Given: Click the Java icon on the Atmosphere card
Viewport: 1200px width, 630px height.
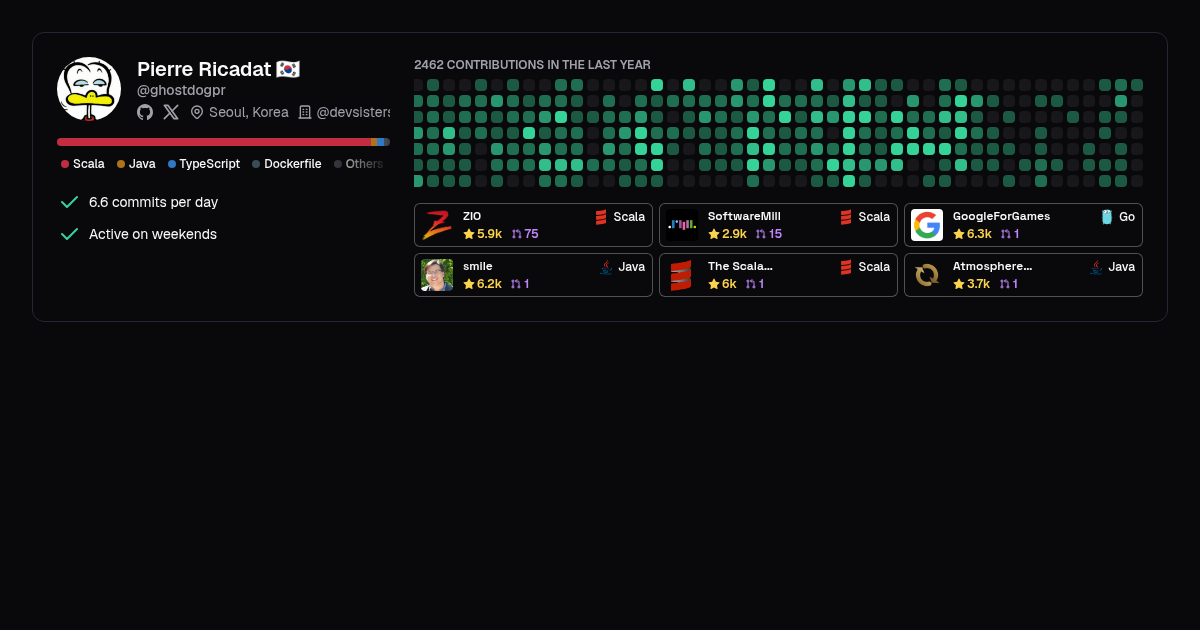Looking at the screenshot, I should [1096, 267].
